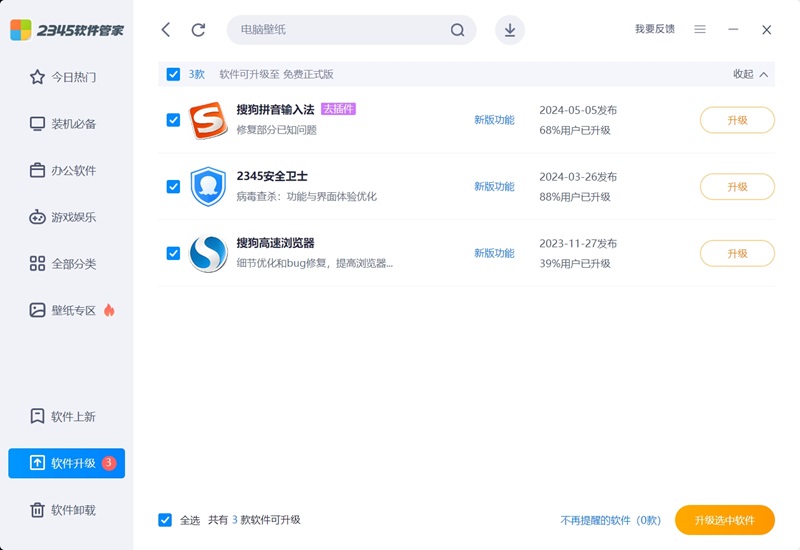Click the 搜狗拼音输入法 app icon
Viewport: 800px width, 550px height.
point(208,120)
